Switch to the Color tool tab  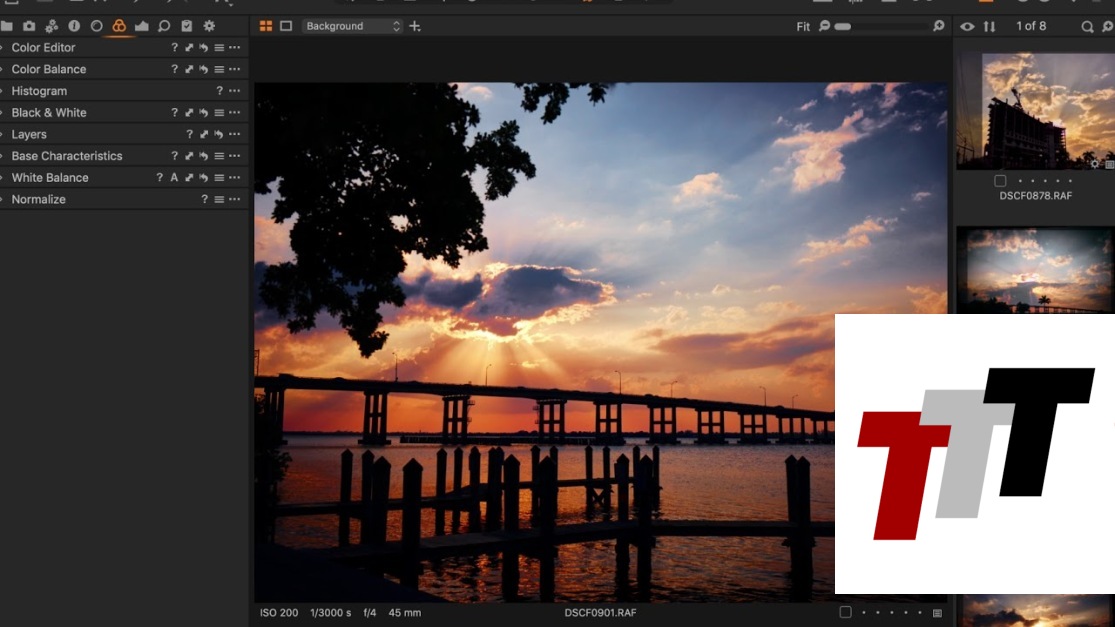[119, 26]
